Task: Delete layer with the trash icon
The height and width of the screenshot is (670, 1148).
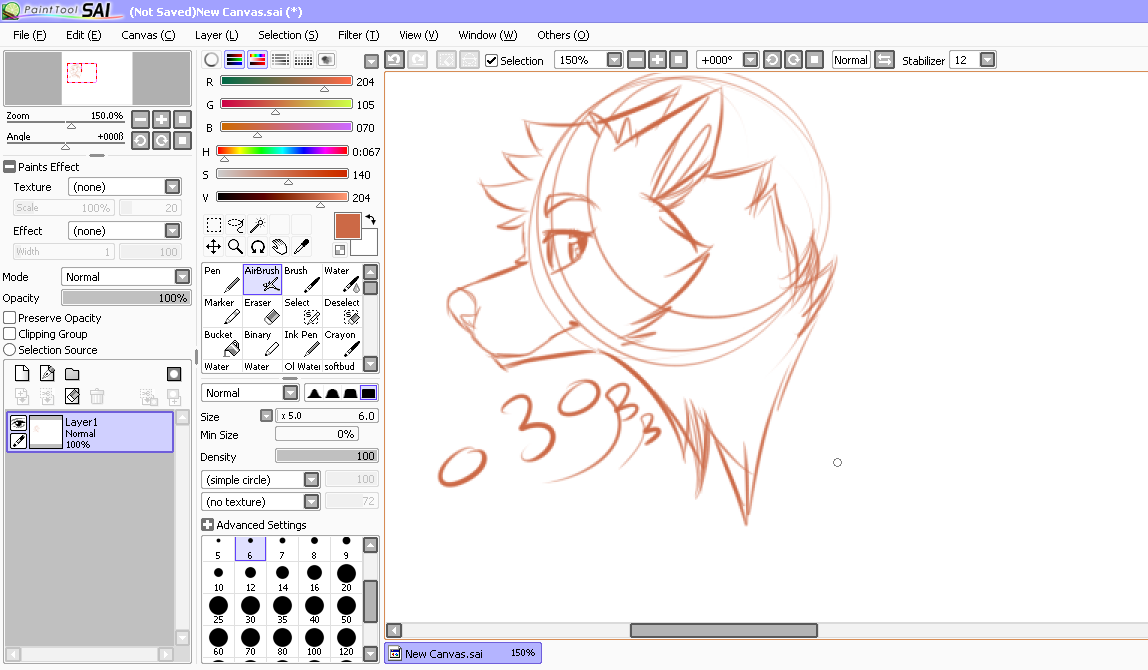Action: (97, 396)
